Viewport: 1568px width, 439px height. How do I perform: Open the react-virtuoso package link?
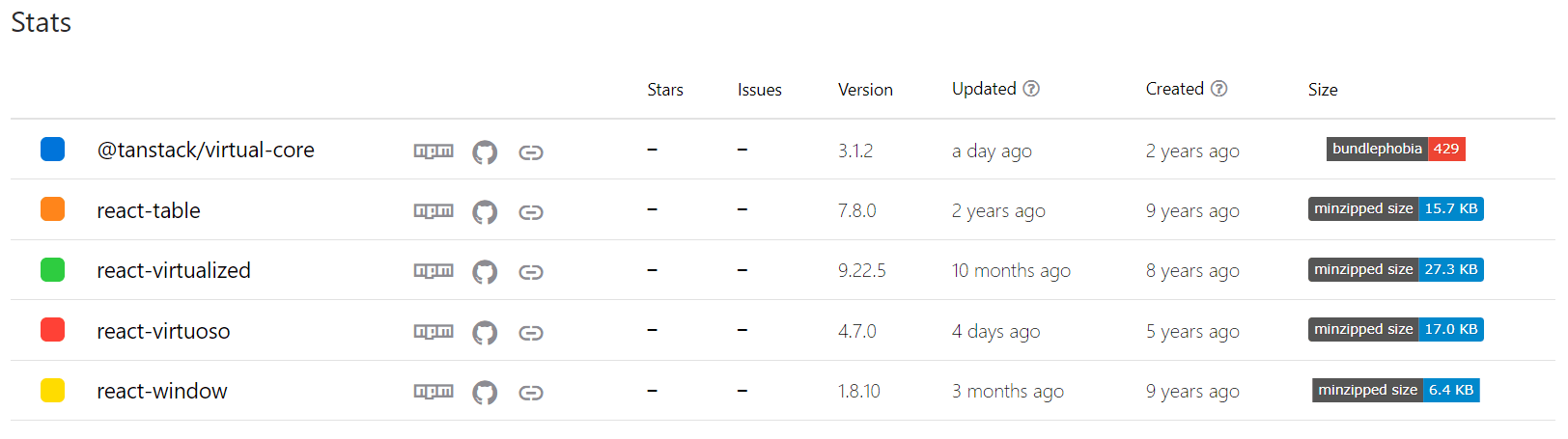pos(163,331)
